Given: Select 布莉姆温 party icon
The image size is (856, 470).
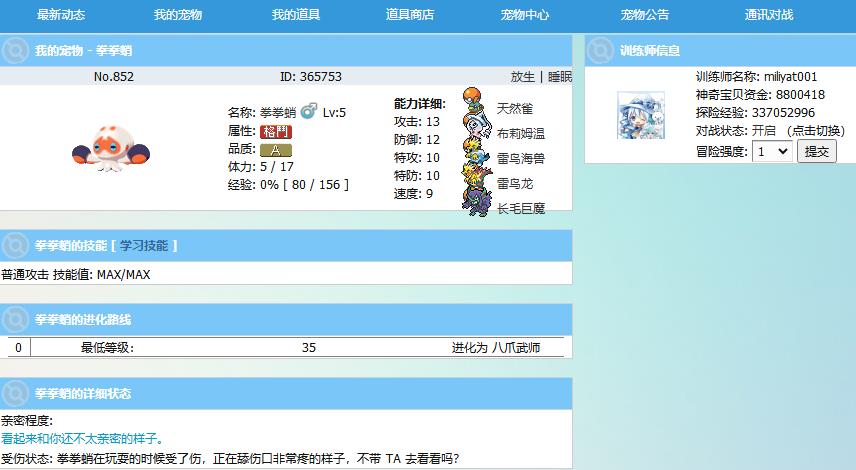Looking at the screenshot, I should click(x=477, y=124).
